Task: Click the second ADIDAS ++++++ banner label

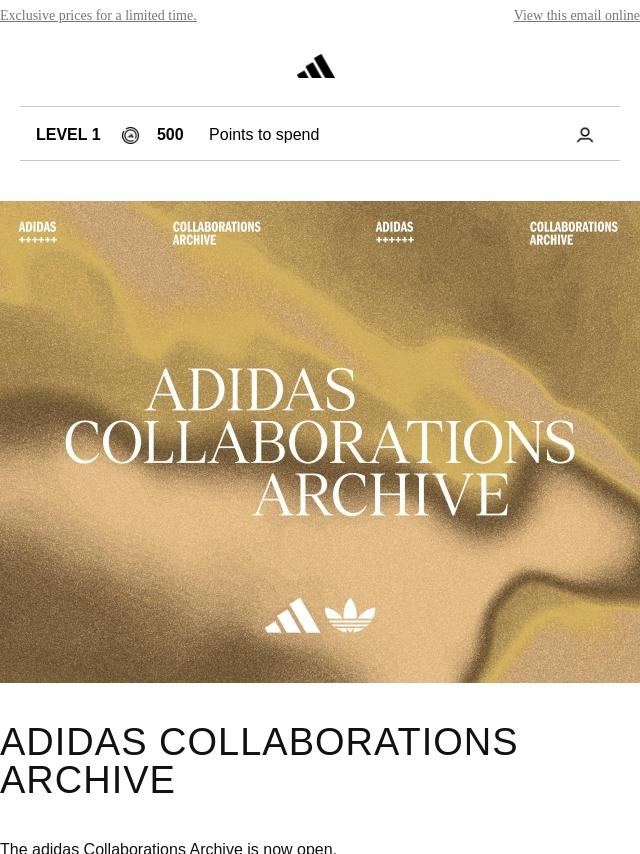Action: 394,233
